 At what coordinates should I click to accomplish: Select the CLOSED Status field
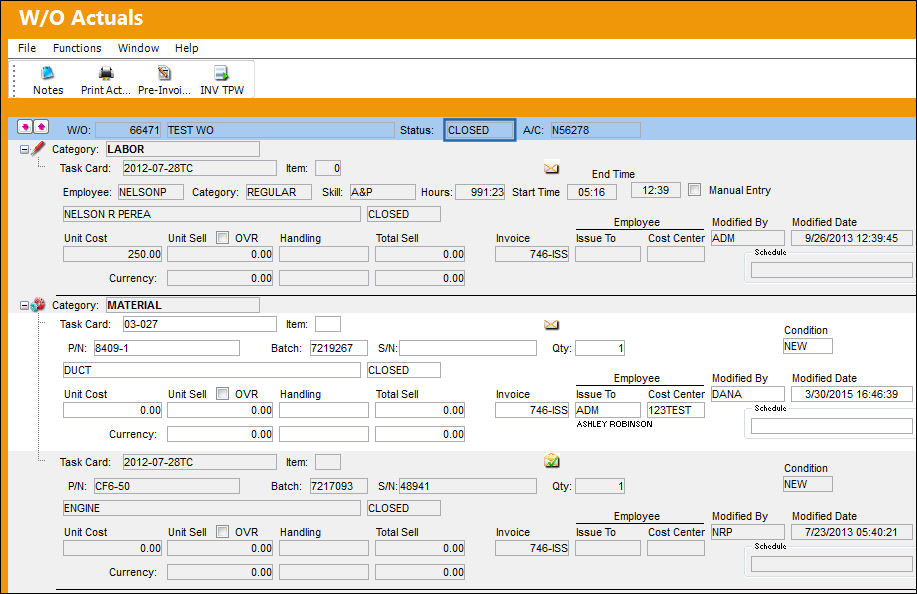point(480,130)
